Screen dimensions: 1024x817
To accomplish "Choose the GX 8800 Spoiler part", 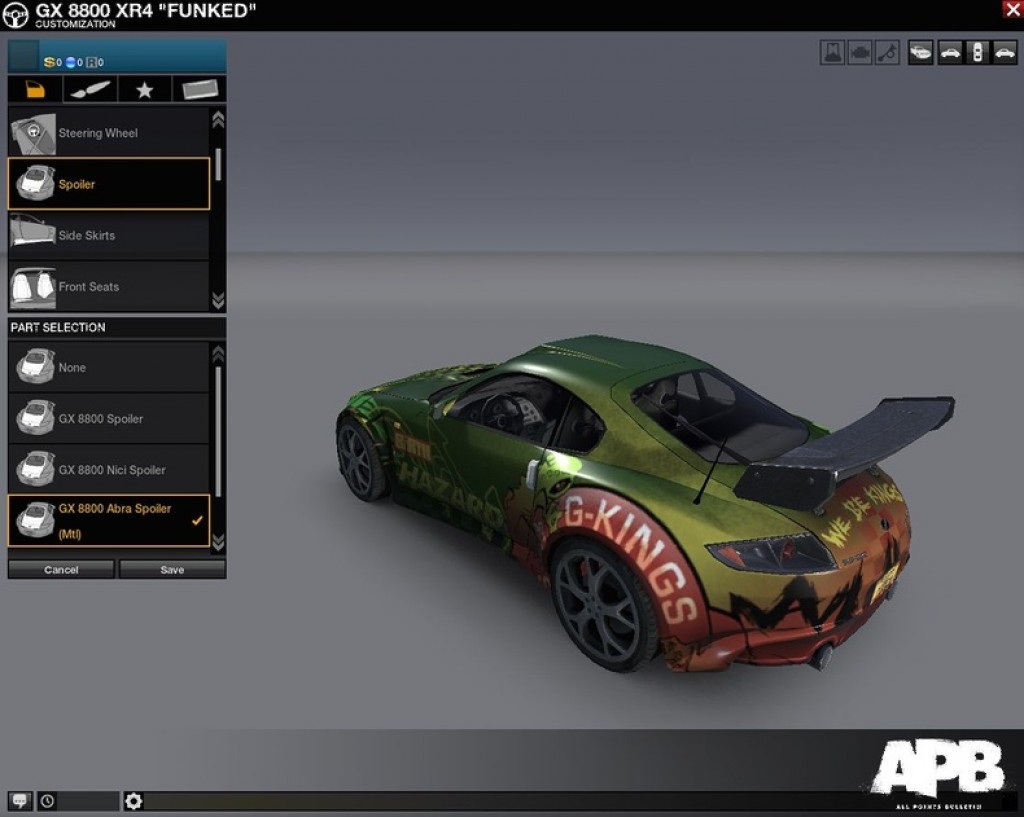I will (x=108, y=419).
